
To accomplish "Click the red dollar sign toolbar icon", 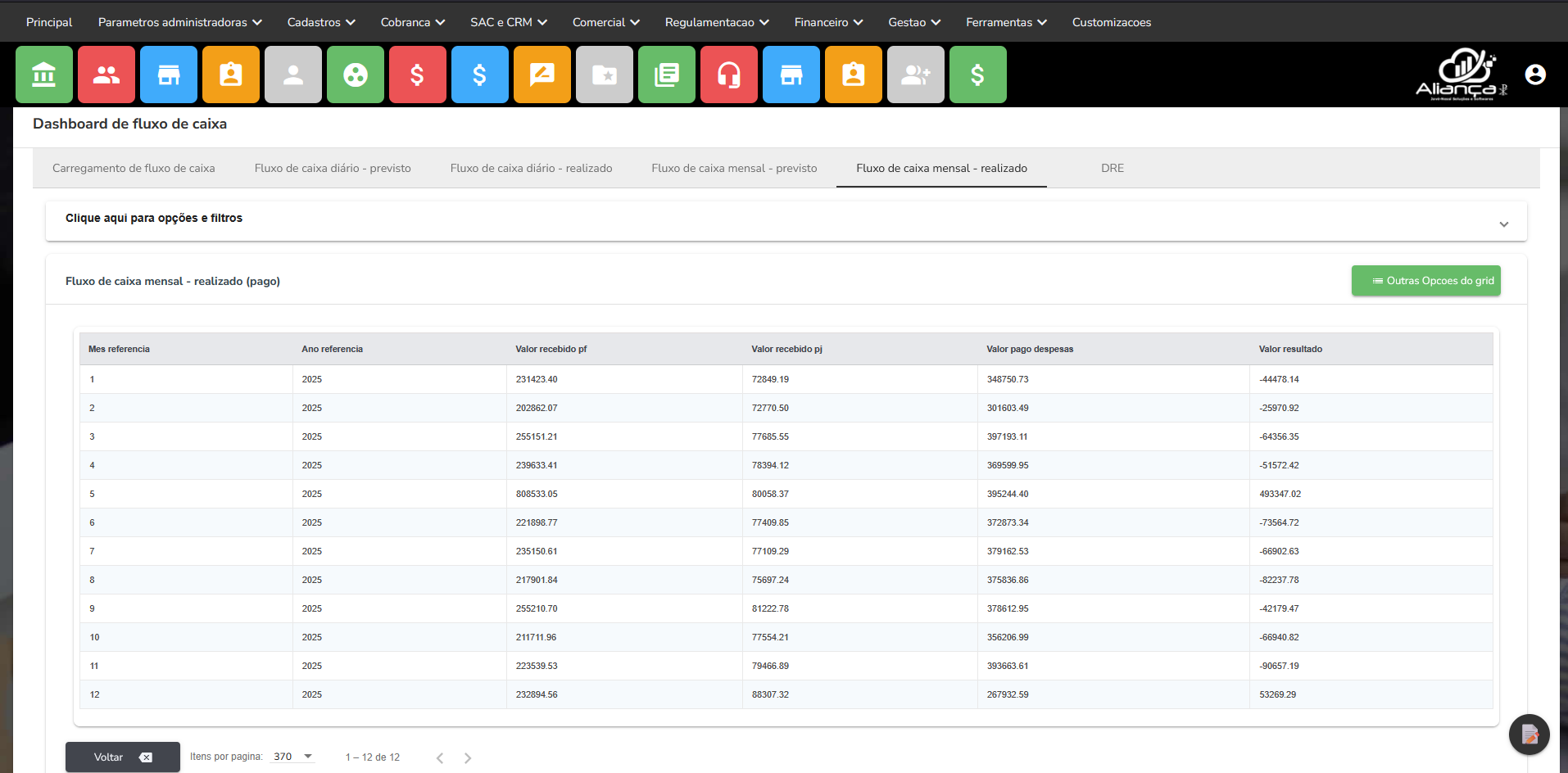I will 417,75.
